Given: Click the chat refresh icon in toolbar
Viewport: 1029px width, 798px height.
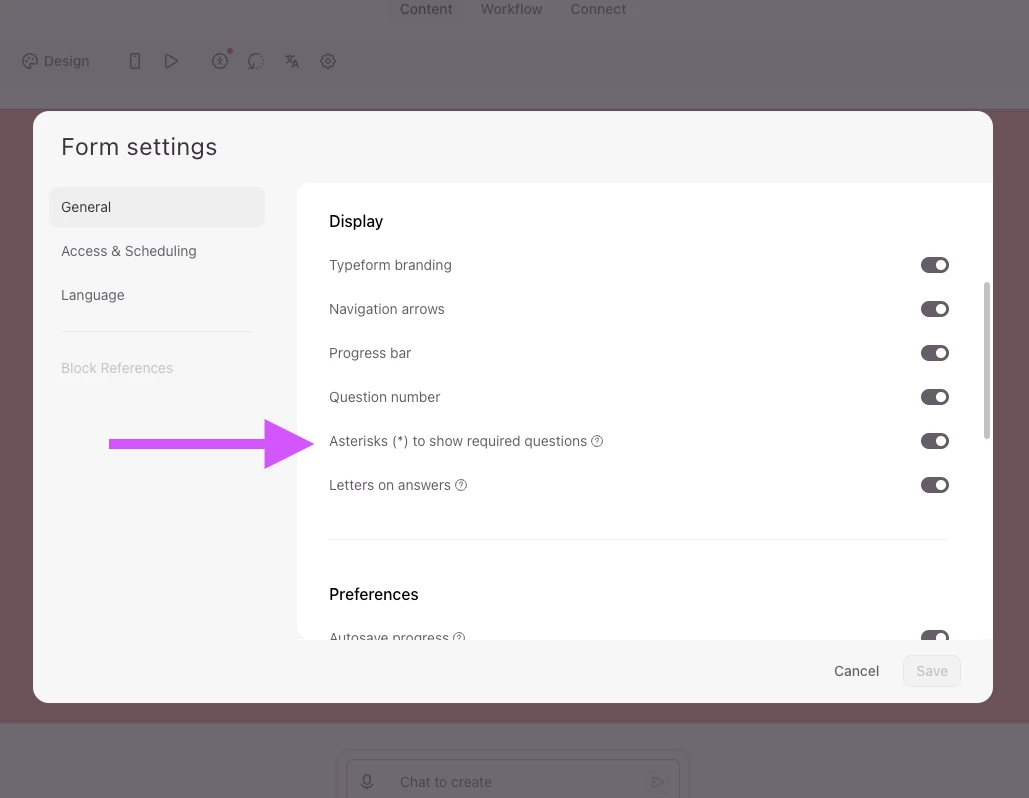Looking at the screenshot, I should [255, 61].
